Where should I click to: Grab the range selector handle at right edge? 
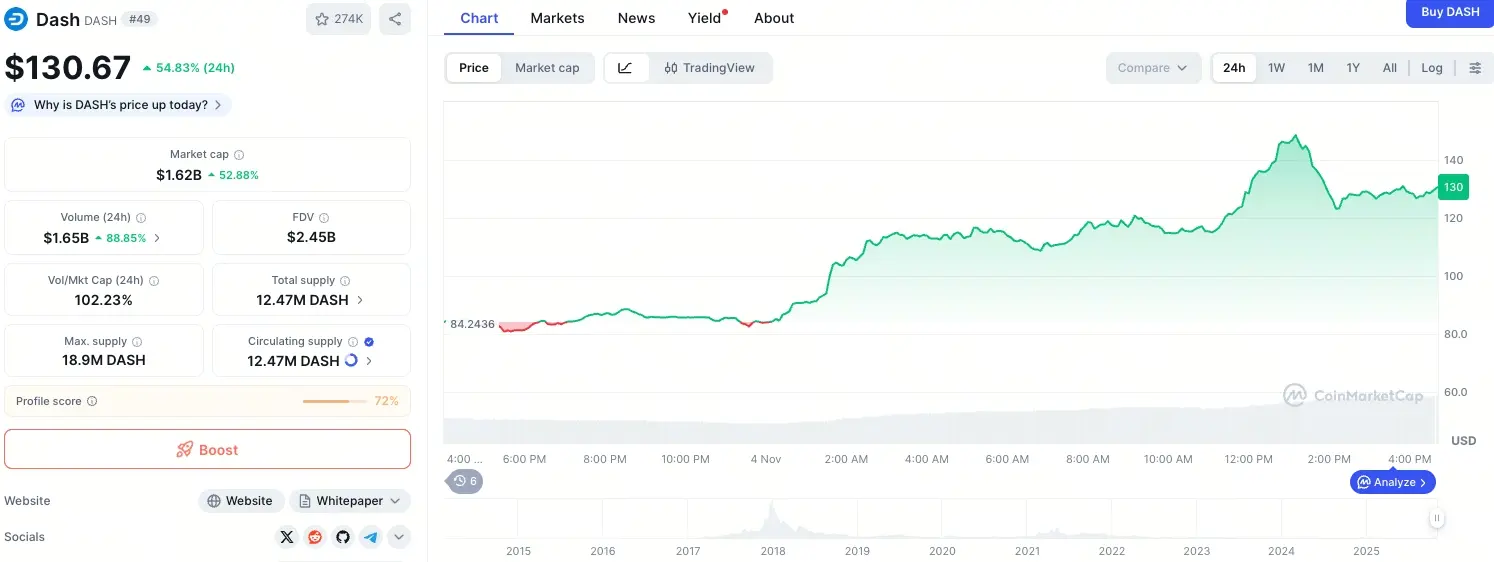(x=1437, y=518)
